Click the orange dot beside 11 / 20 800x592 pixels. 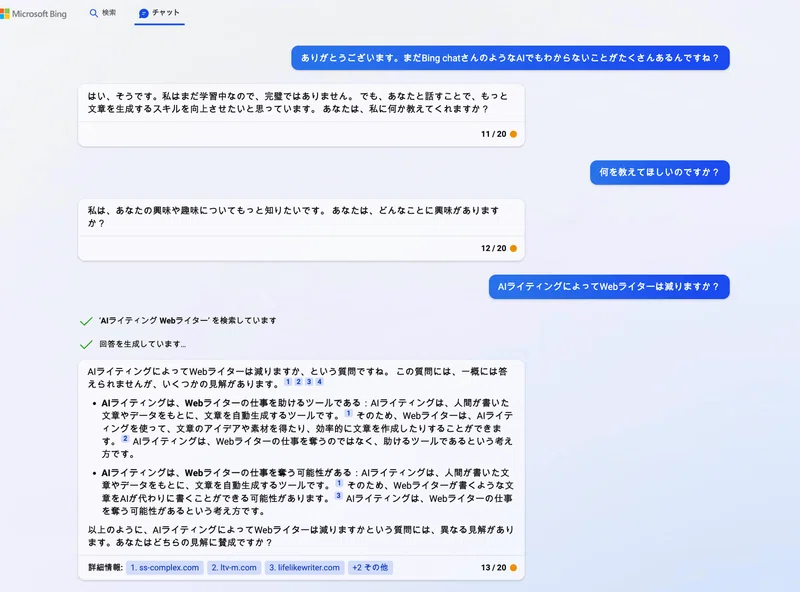pos(513,134)
